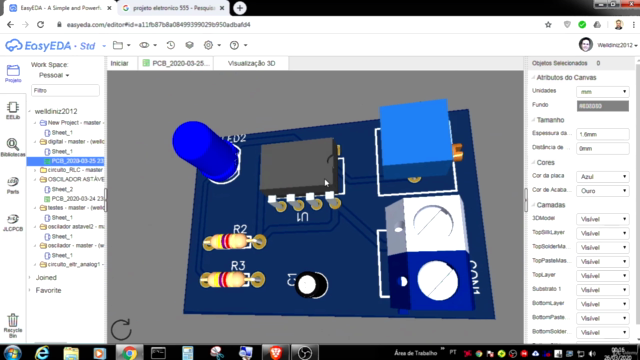Open the Bibliotecas search panel

coord(13,148)
